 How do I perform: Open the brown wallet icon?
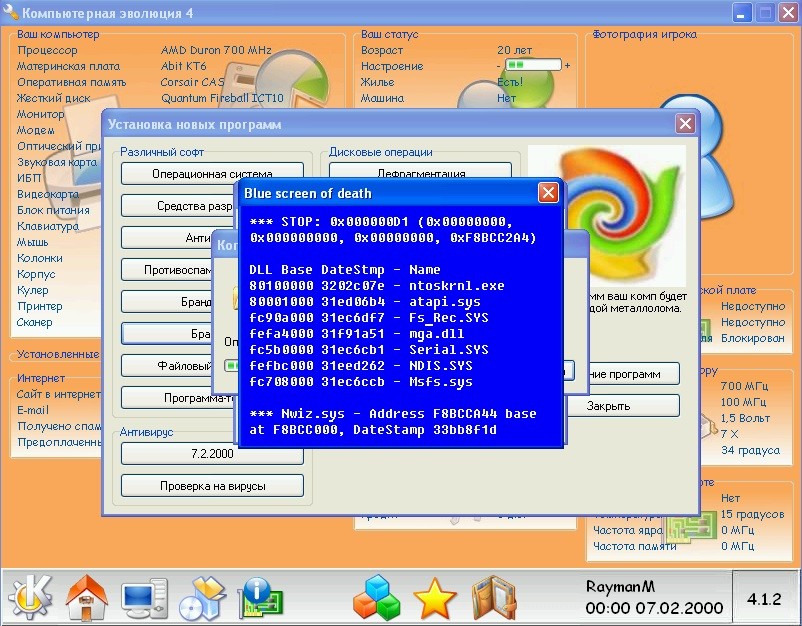pyautogui.click(x=494, y=598)
